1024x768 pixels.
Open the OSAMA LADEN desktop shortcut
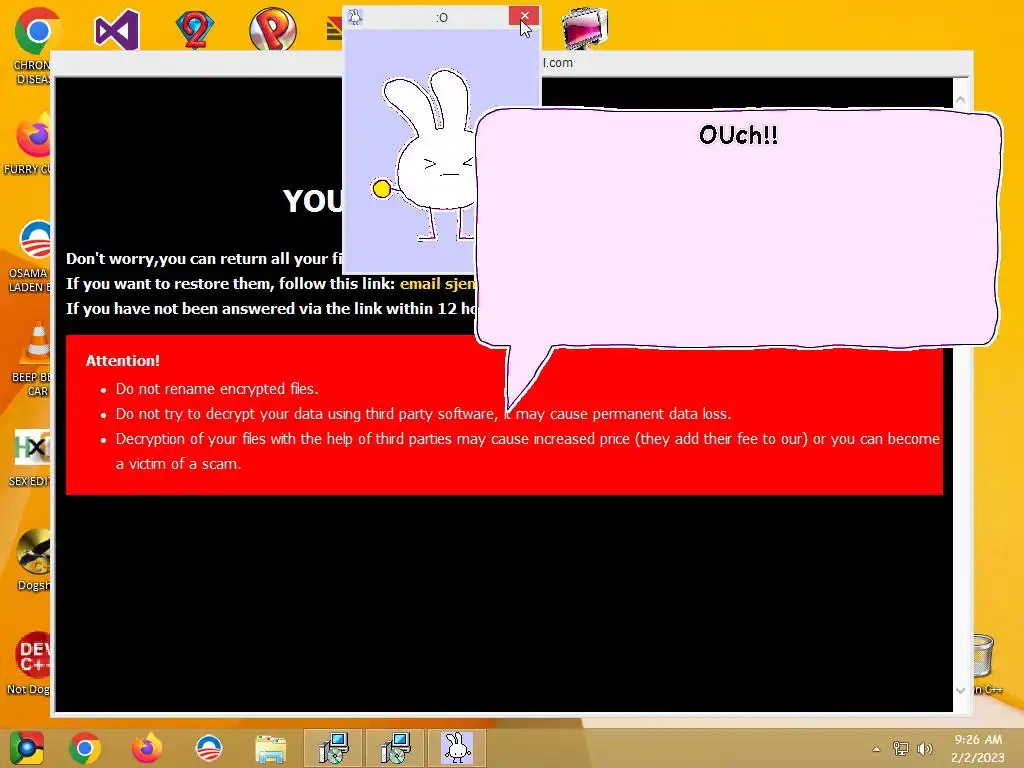[x=35, y=240]
